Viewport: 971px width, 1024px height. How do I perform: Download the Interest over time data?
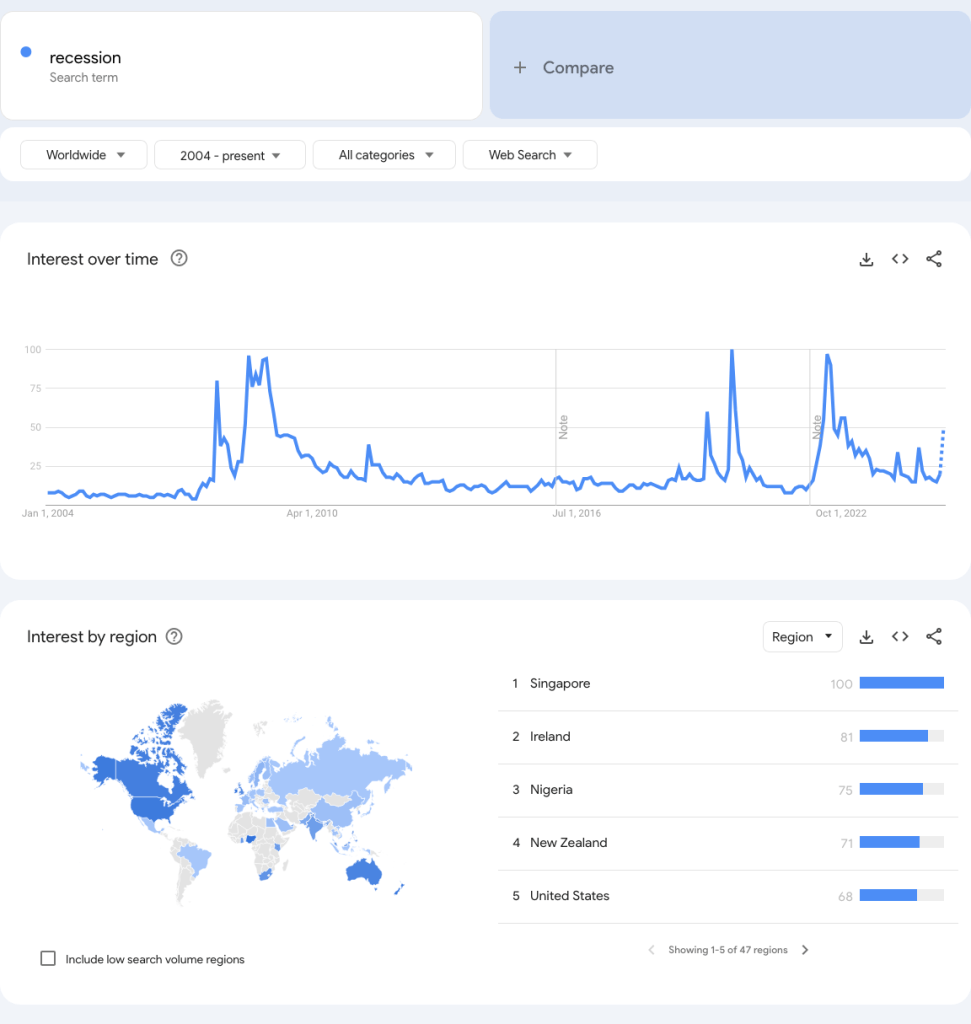point(866,259)
